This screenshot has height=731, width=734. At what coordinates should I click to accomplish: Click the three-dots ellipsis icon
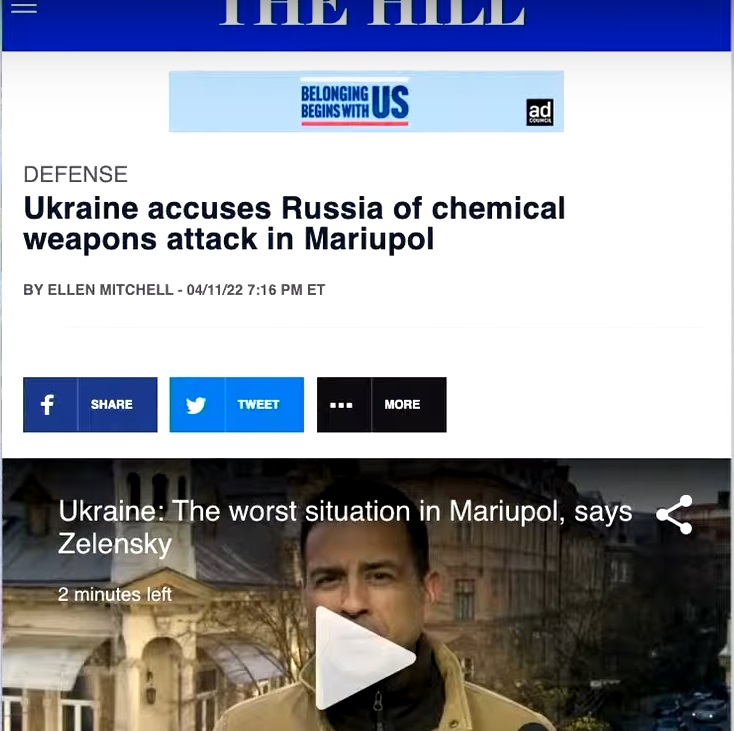[x=342, y=405]
